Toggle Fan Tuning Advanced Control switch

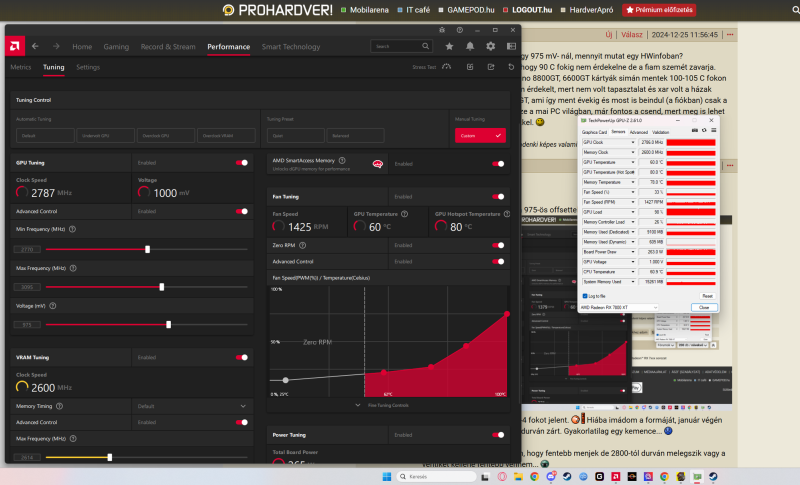click(x=498, y=262)
